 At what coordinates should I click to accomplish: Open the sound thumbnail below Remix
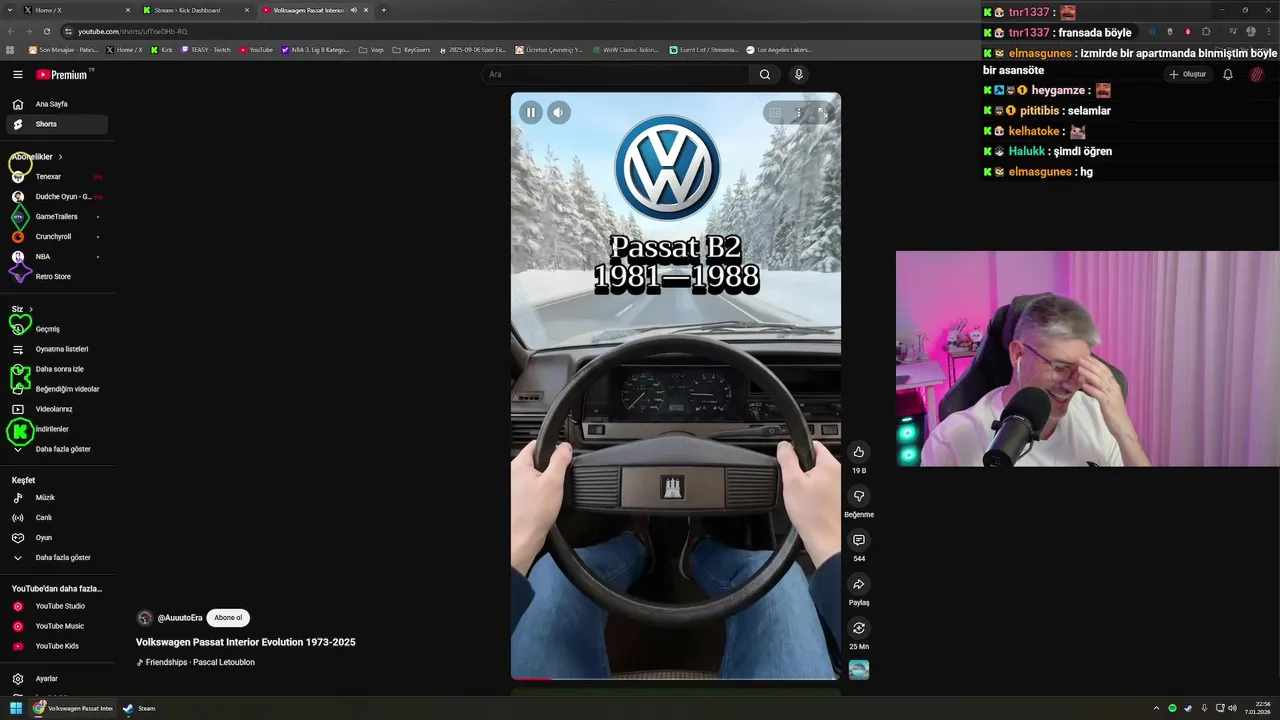tap(858, 670)
